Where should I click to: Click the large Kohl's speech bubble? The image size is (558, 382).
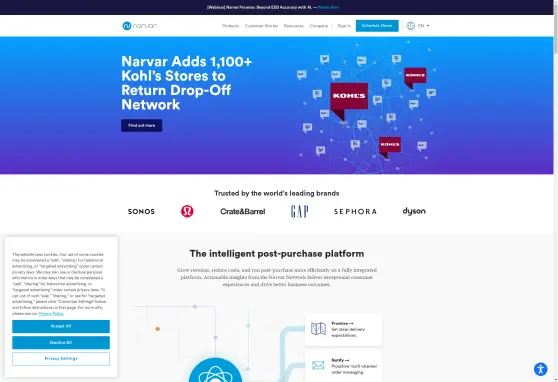[349, 101]
